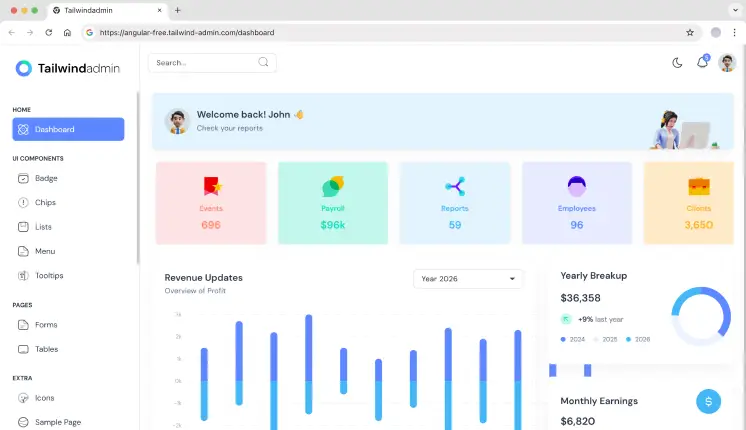Click the Payroll chat bubbles icon
Viewport: 746px width, 430px height.
click(x=333, y=186)
